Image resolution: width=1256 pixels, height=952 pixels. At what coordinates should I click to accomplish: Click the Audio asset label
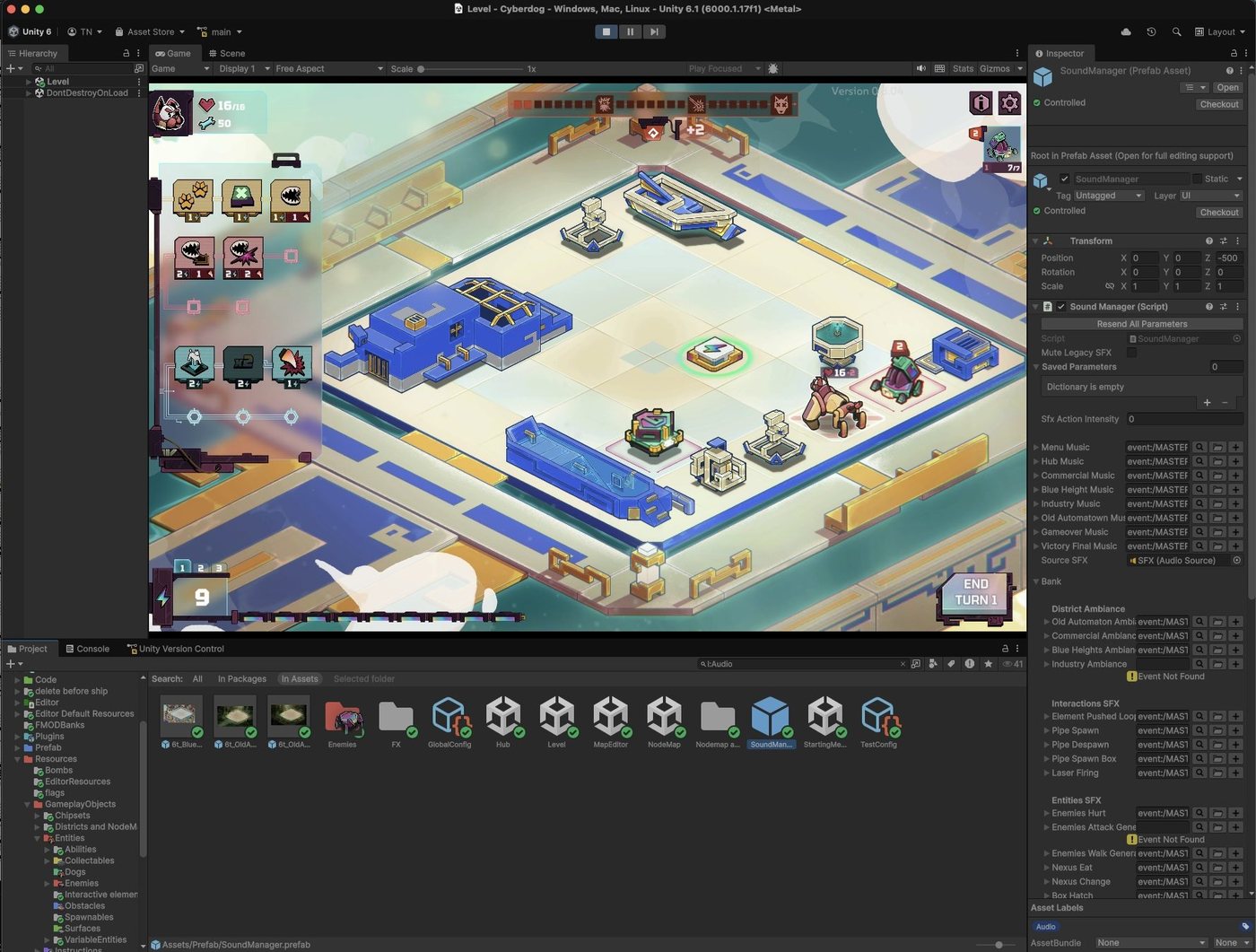point(1046,927)
